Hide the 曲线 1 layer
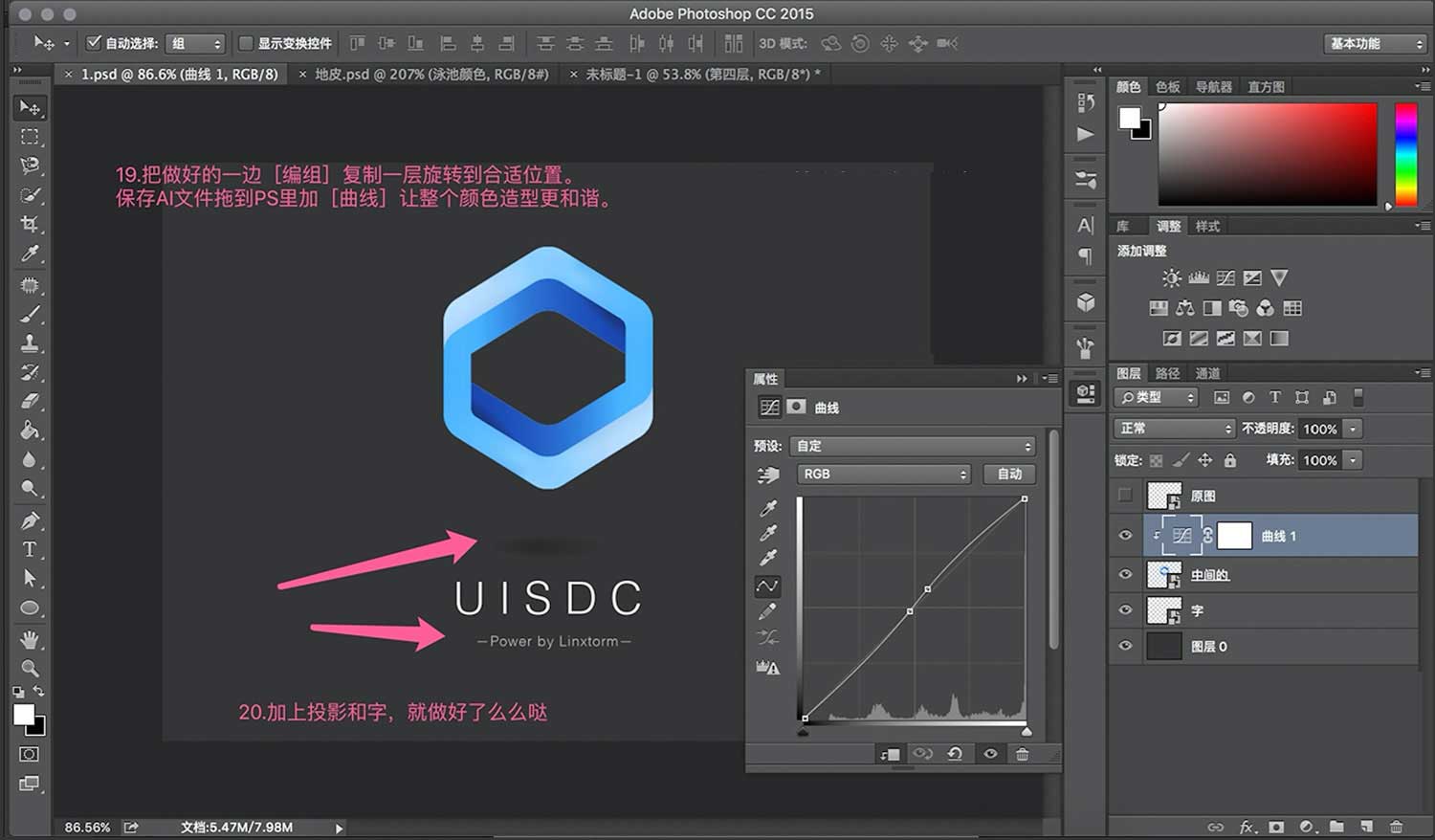This screenshot has height=840, width=1435. pos(1125,536)
